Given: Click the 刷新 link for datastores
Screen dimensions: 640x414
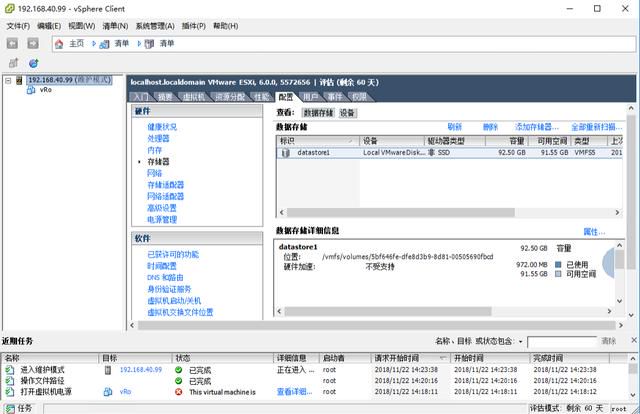Looking at the screenshot, I should [455, 127].
